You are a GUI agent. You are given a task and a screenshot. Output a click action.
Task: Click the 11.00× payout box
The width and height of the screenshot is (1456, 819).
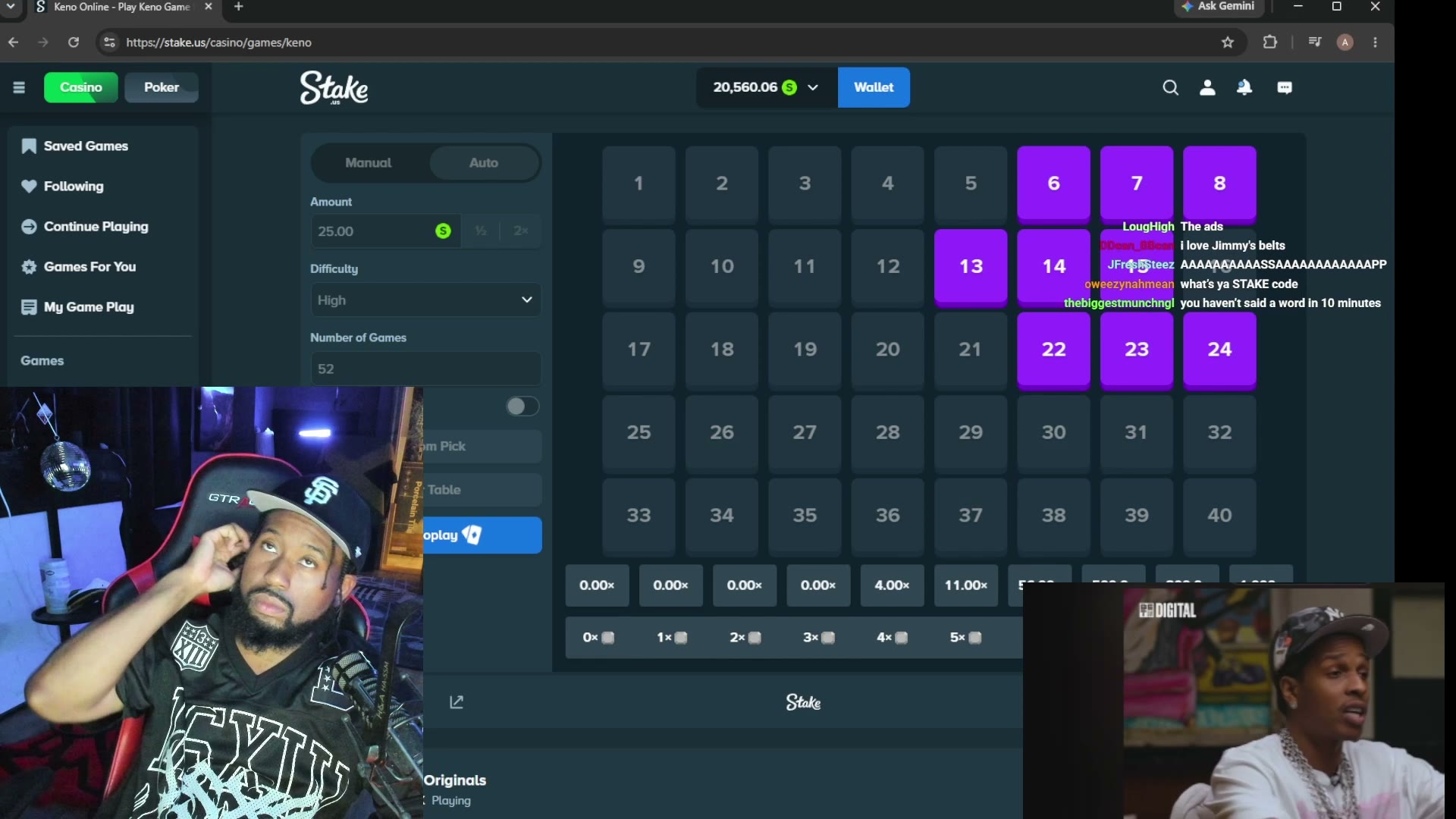(x=965, y=585)
